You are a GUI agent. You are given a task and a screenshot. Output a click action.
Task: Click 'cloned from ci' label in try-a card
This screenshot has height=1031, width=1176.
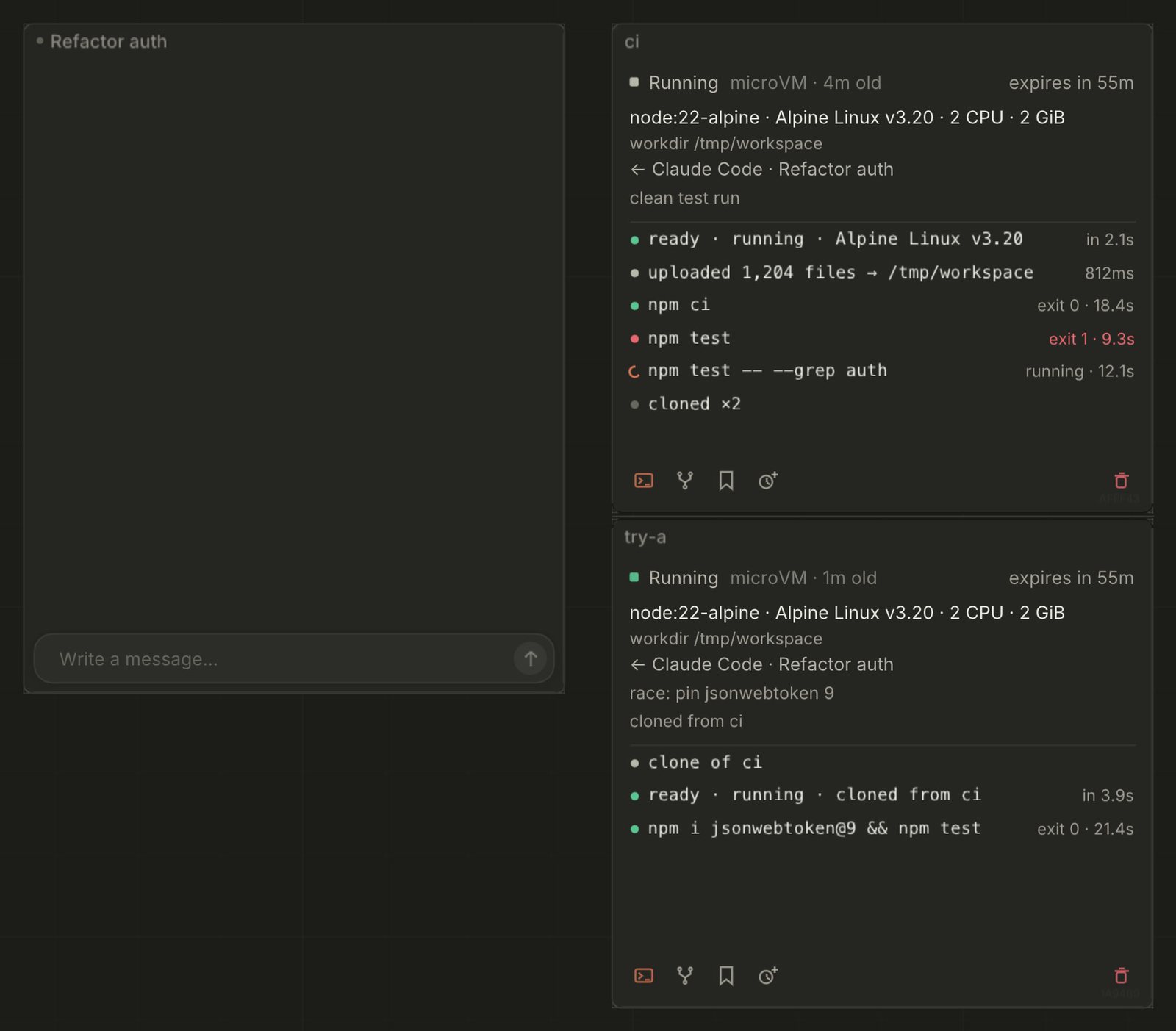pos(686,721)
